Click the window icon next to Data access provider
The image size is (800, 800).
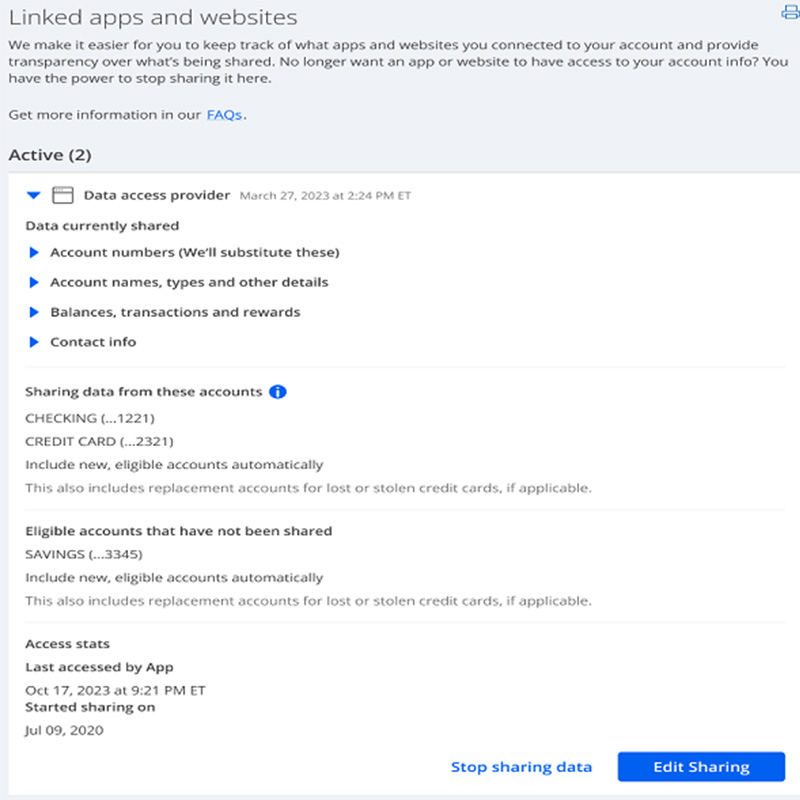[63, 195]
